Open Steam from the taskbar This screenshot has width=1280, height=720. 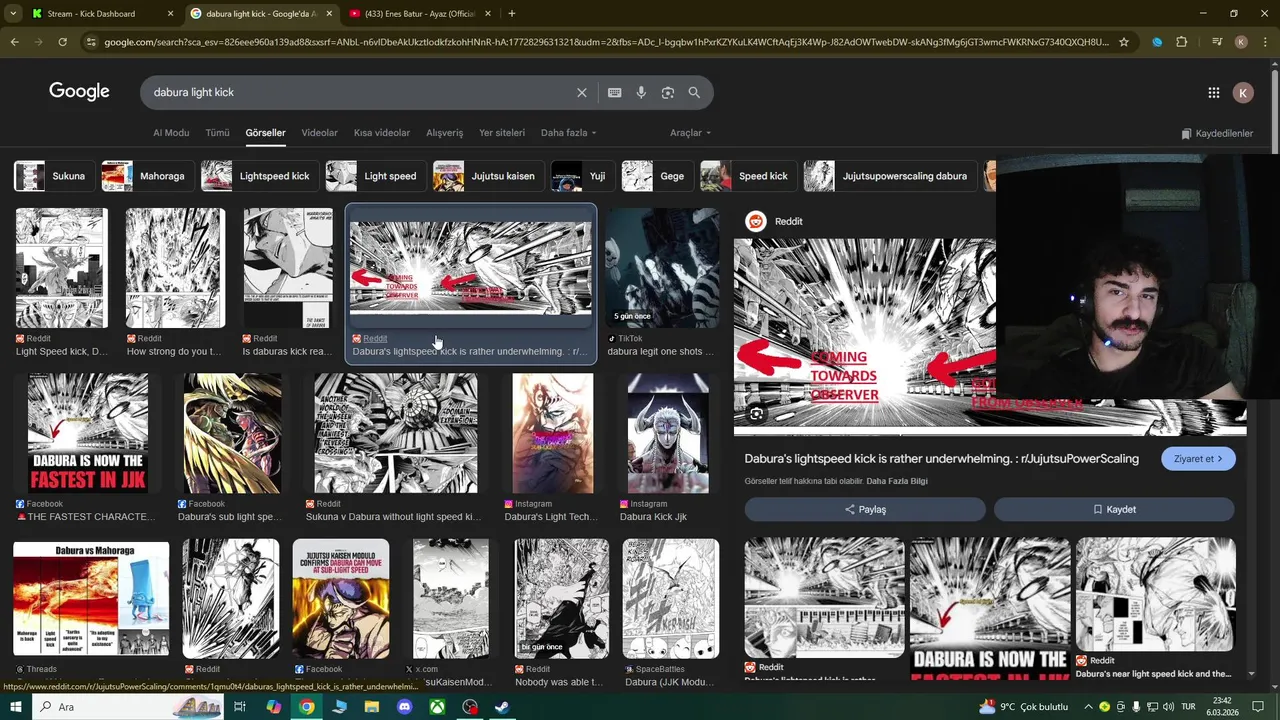point(502,707)
